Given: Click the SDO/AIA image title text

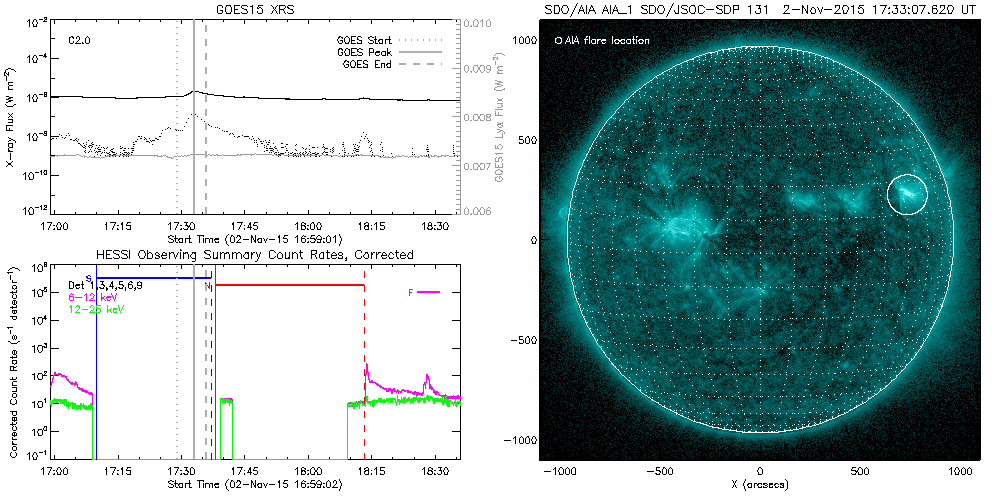Looking at the screenshot, I should 760,9.
